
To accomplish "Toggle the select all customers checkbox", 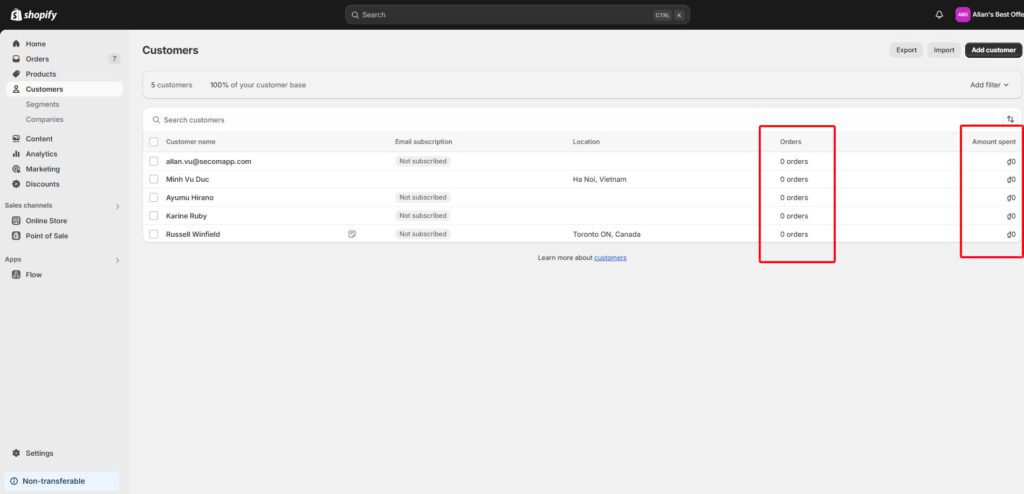I will pyautogui.click(x=154, y=142).
